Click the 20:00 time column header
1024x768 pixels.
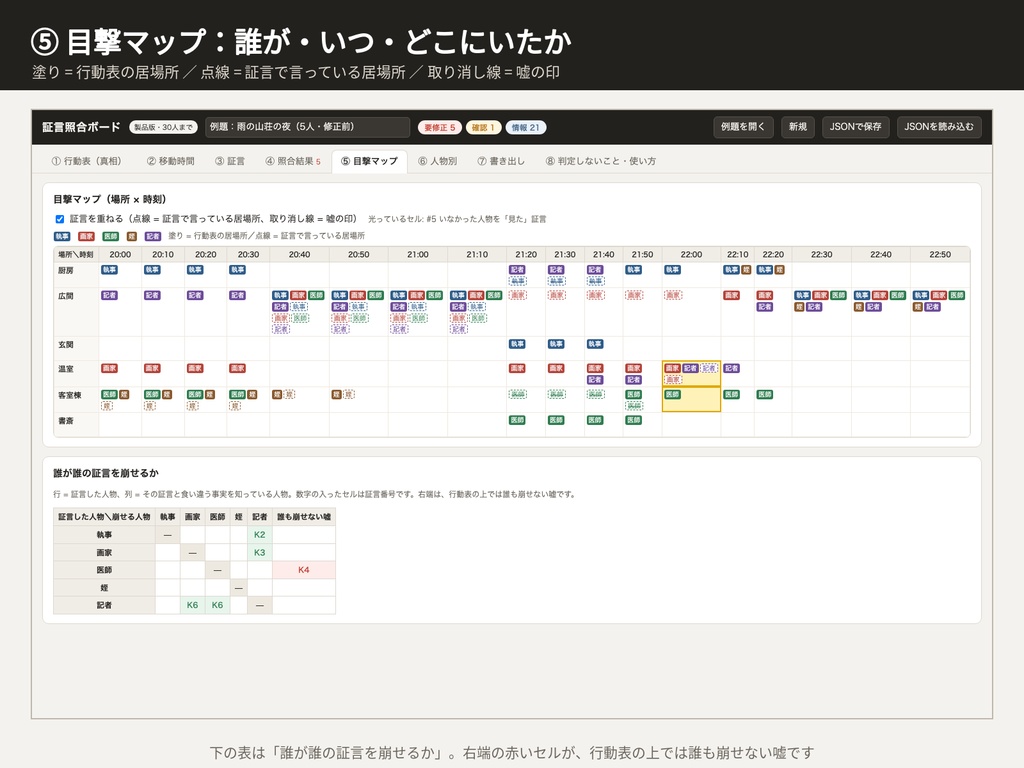click(x=120, y=255)
